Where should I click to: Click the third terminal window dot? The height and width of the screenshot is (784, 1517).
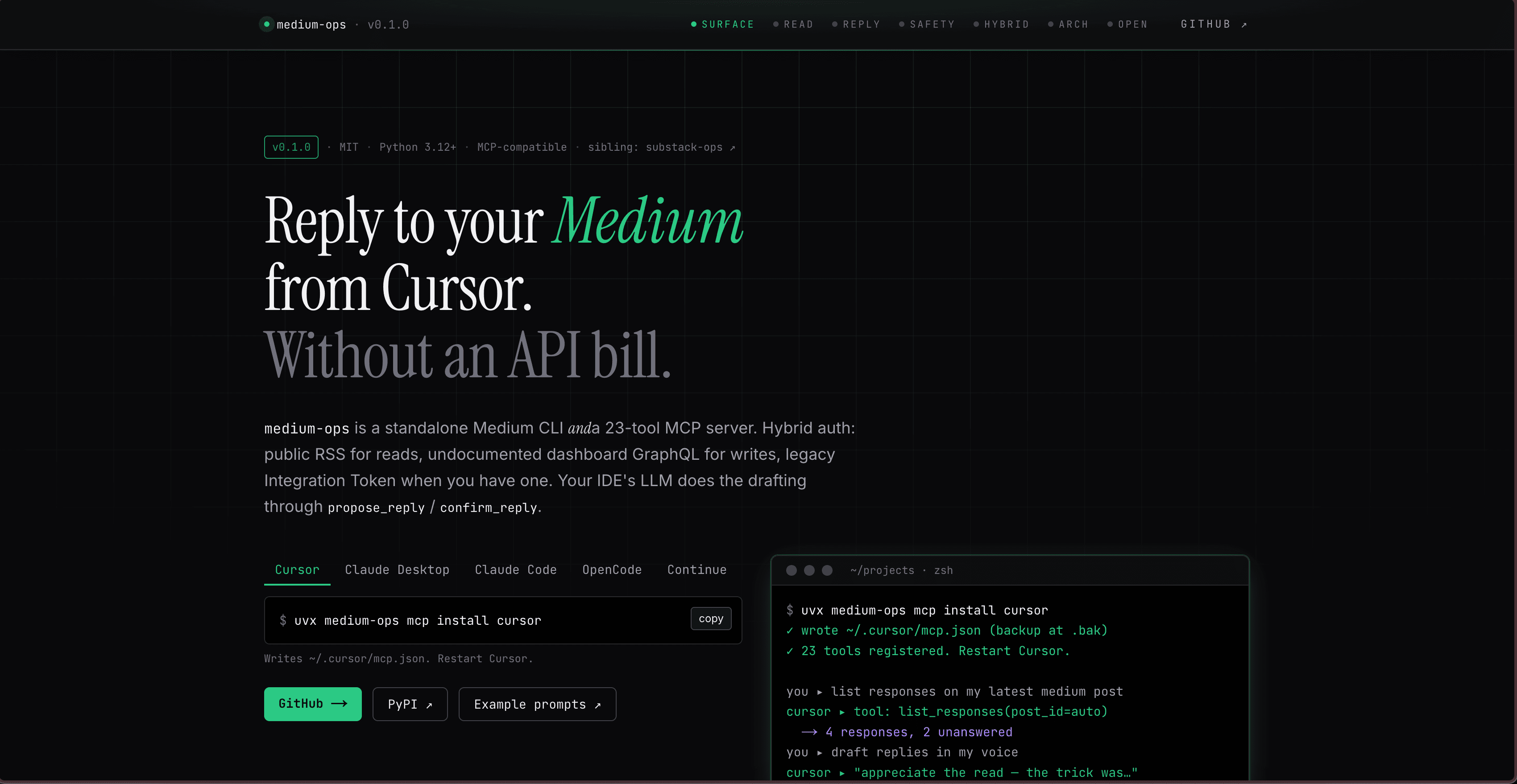tap(827, 570)
